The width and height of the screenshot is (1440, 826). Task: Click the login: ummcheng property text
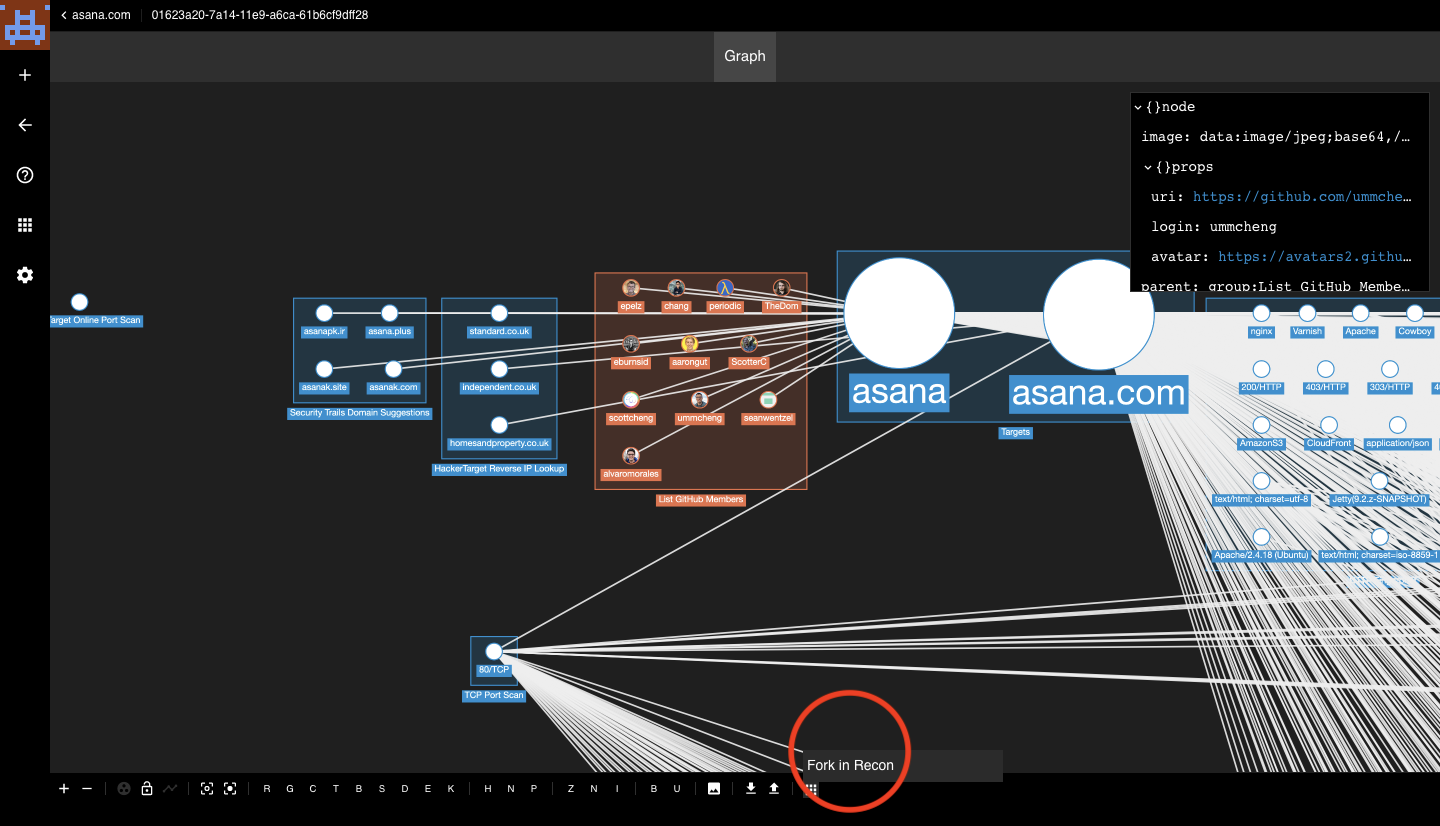1214,227
